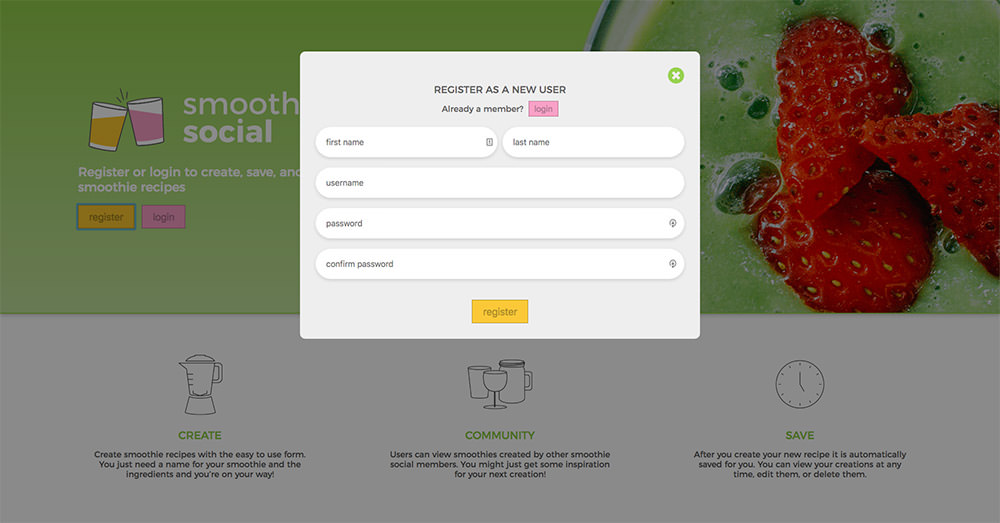Click the cups and glasses Community icon
The image size is (1000, 523).
point(500,384)
